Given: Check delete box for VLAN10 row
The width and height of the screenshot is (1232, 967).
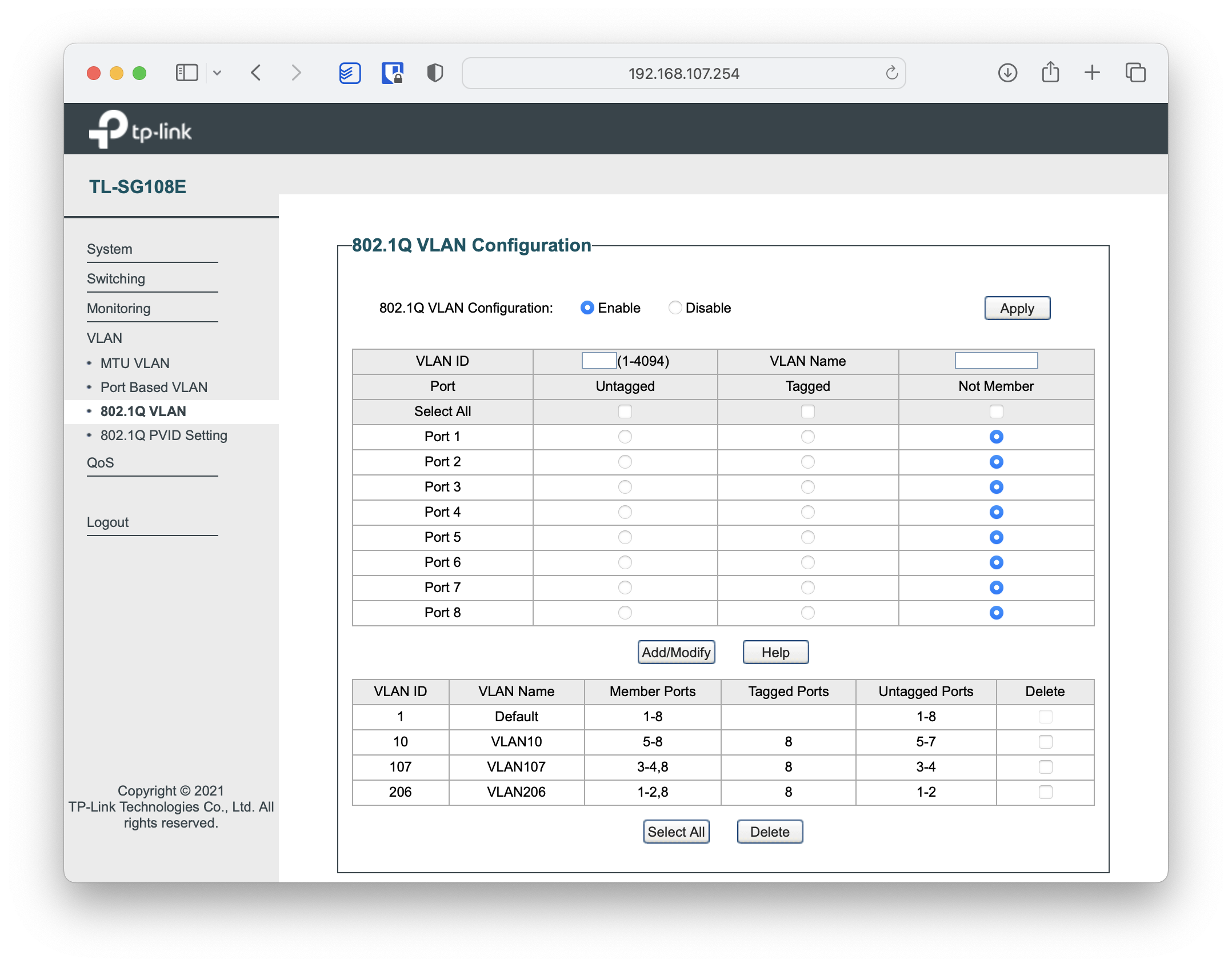Looking at the screenshot, I should point(1045,742).
